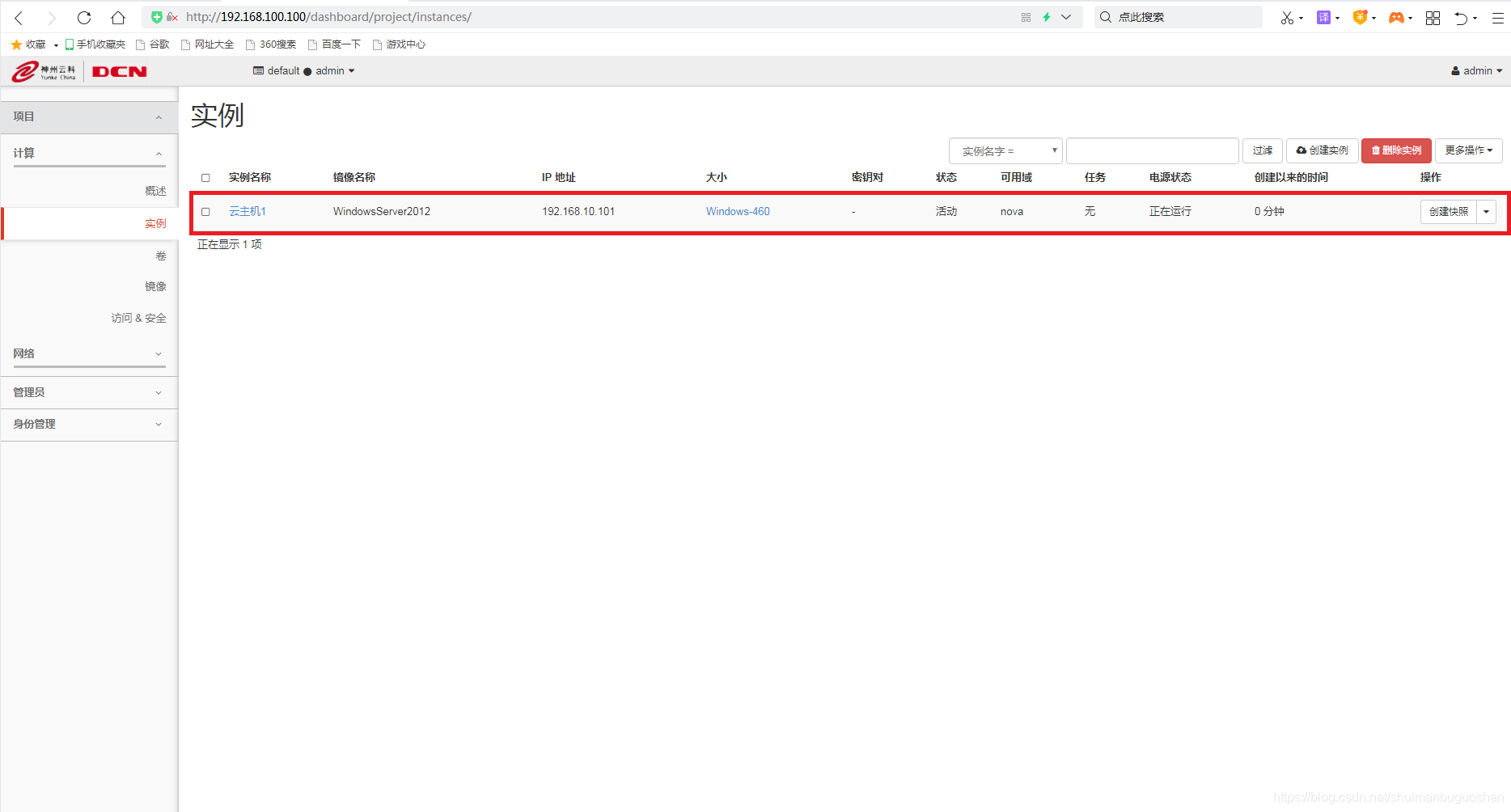Open the 实例名字 filter type dropdown
Screen dimensions: 1511x812
(x=1005, y=150)
